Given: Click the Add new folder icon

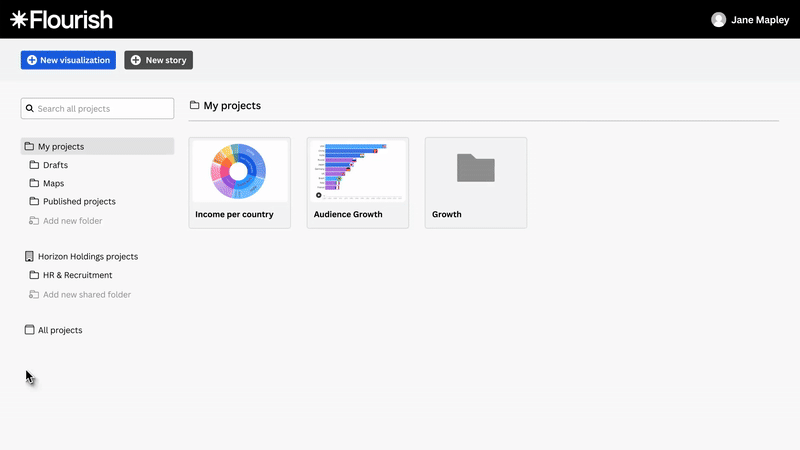Looking at the screenshot, I should click(34, 221).
